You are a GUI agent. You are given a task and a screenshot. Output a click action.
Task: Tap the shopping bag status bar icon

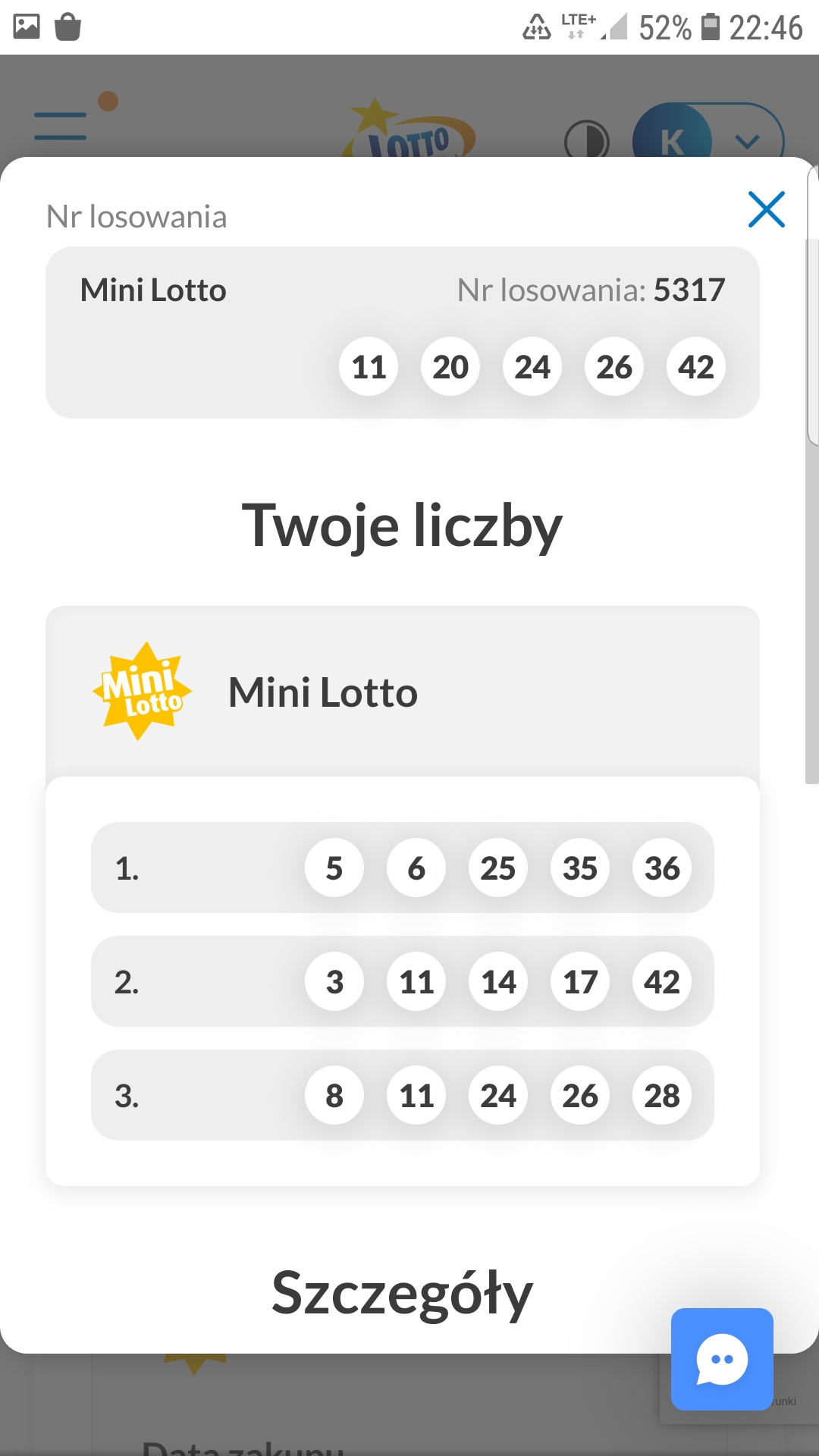click(68, 27)
